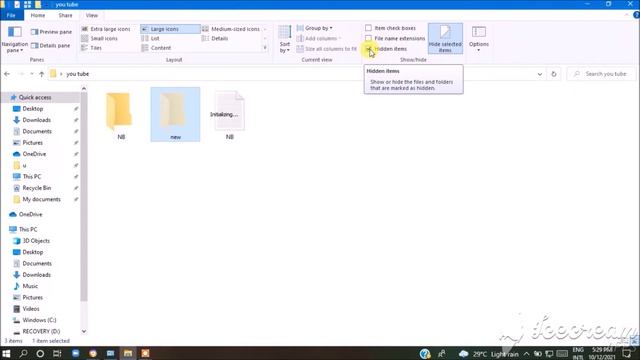Open Documents under Quick access

(x=37, y=131)
